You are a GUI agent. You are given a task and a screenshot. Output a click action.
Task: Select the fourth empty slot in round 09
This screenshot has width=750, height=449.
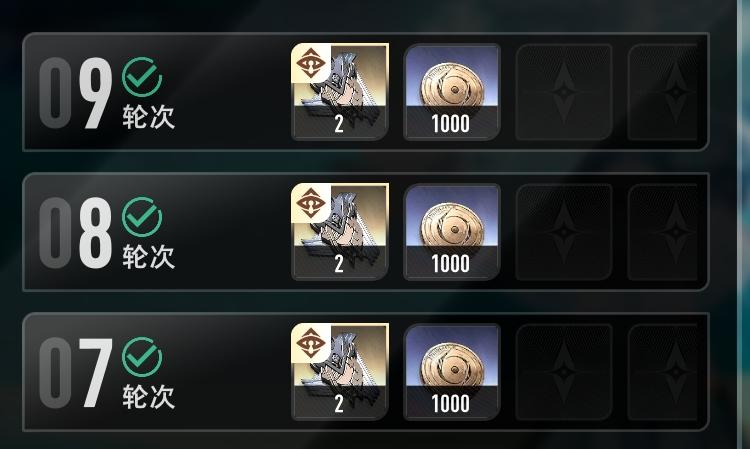pyautogui.click(x=662, y=92)
